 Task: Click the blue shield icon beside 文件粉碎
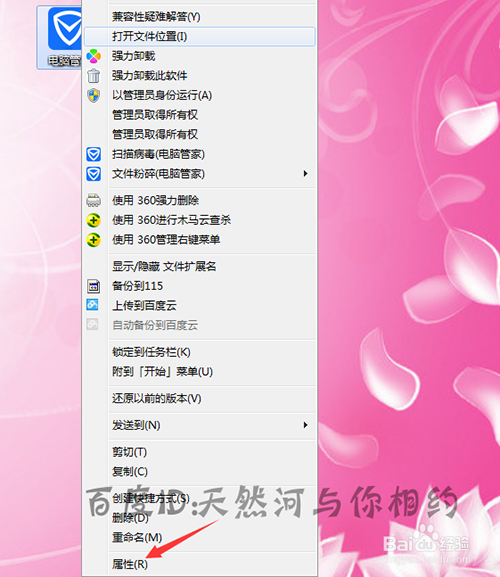[93, 174]
